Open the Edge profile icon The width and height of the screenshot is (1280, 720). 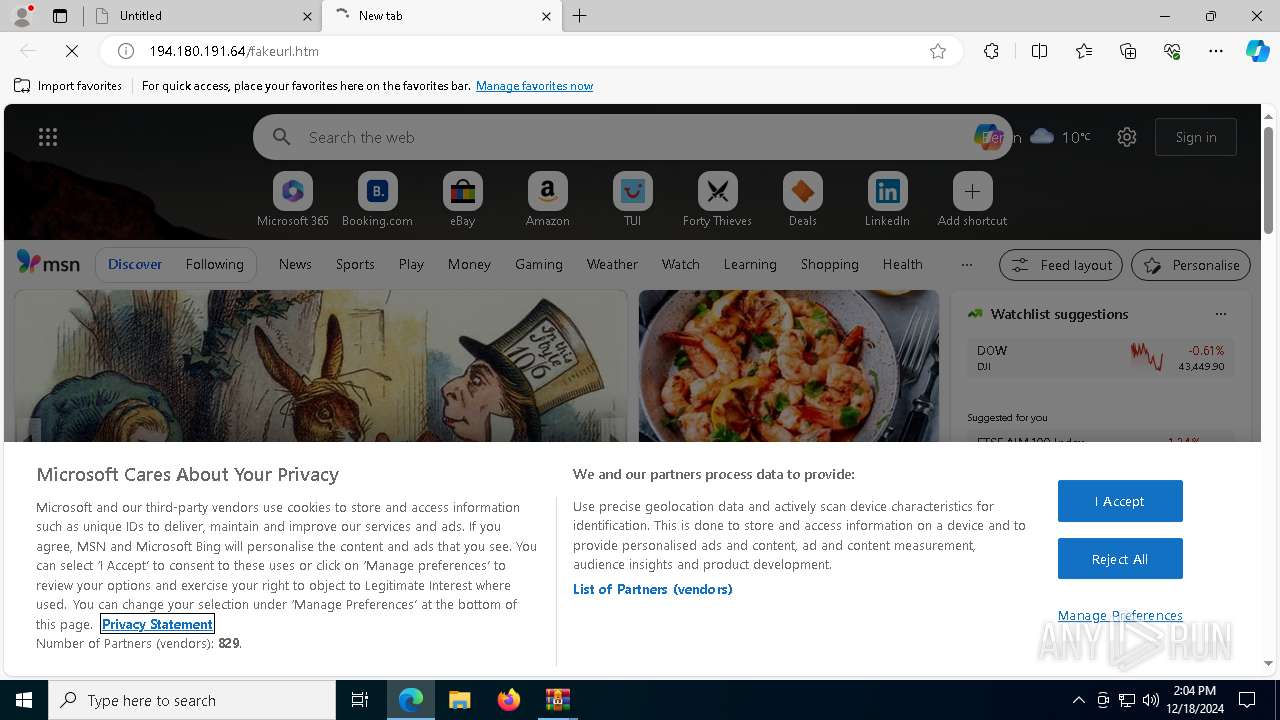22,15
